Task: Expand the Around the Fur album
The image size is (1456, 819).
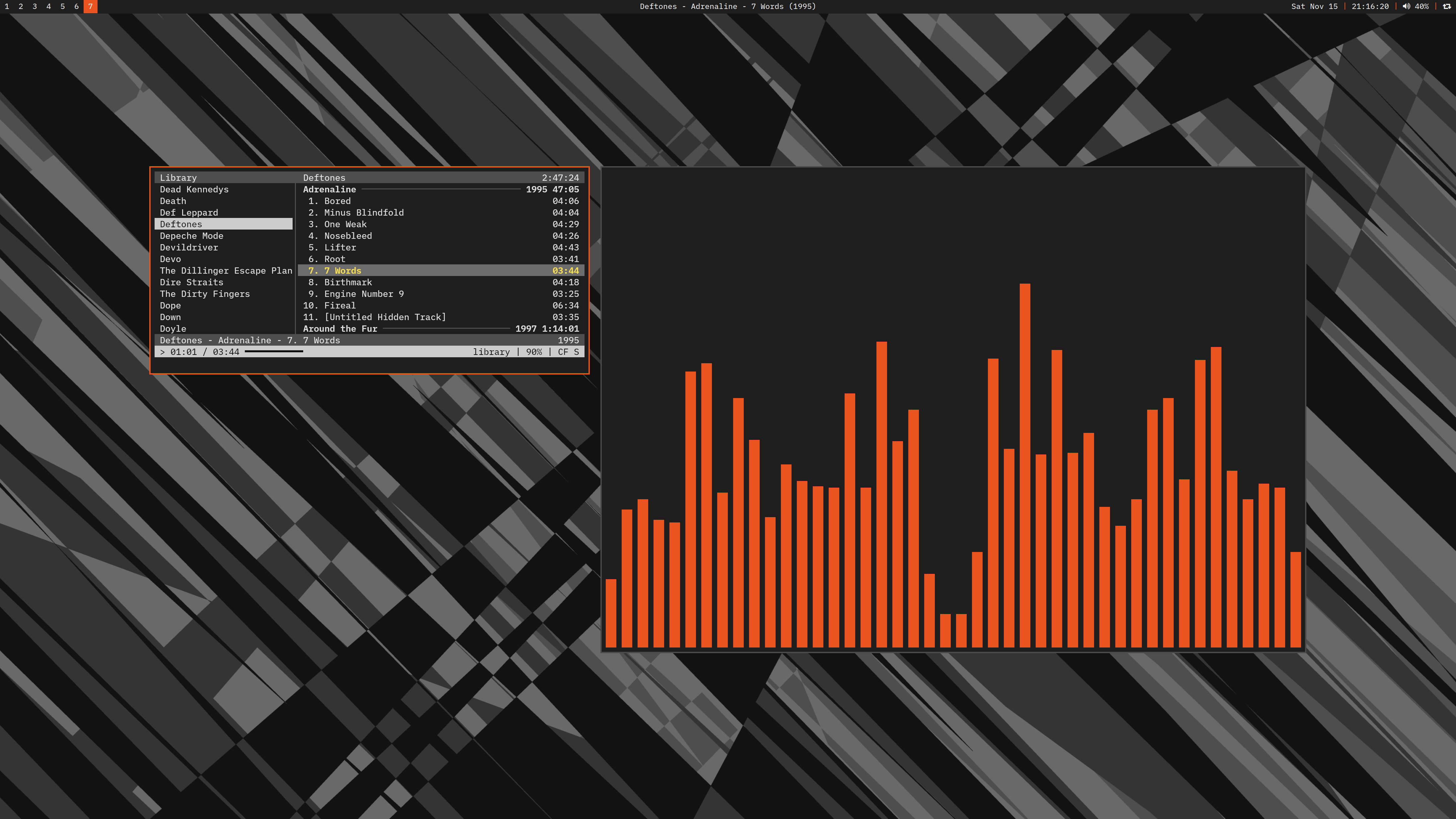Action: [x=340, y=328]
